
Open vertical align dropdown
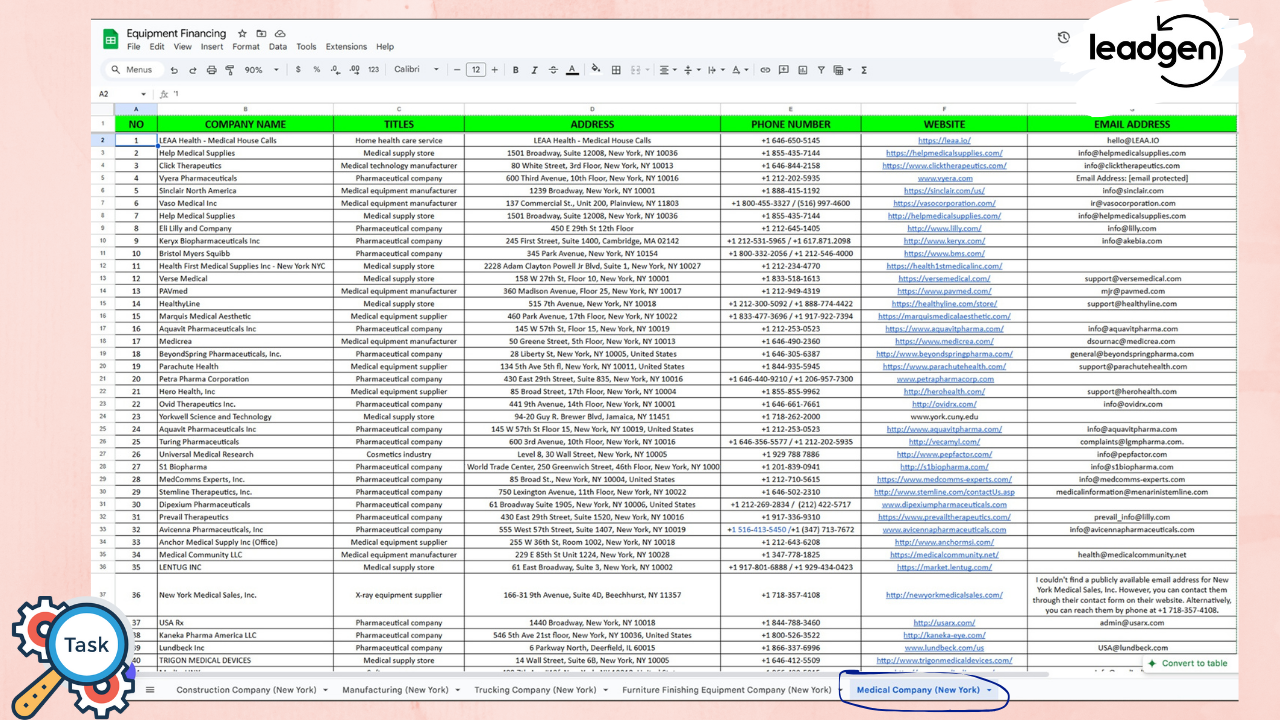click(690, 70)
